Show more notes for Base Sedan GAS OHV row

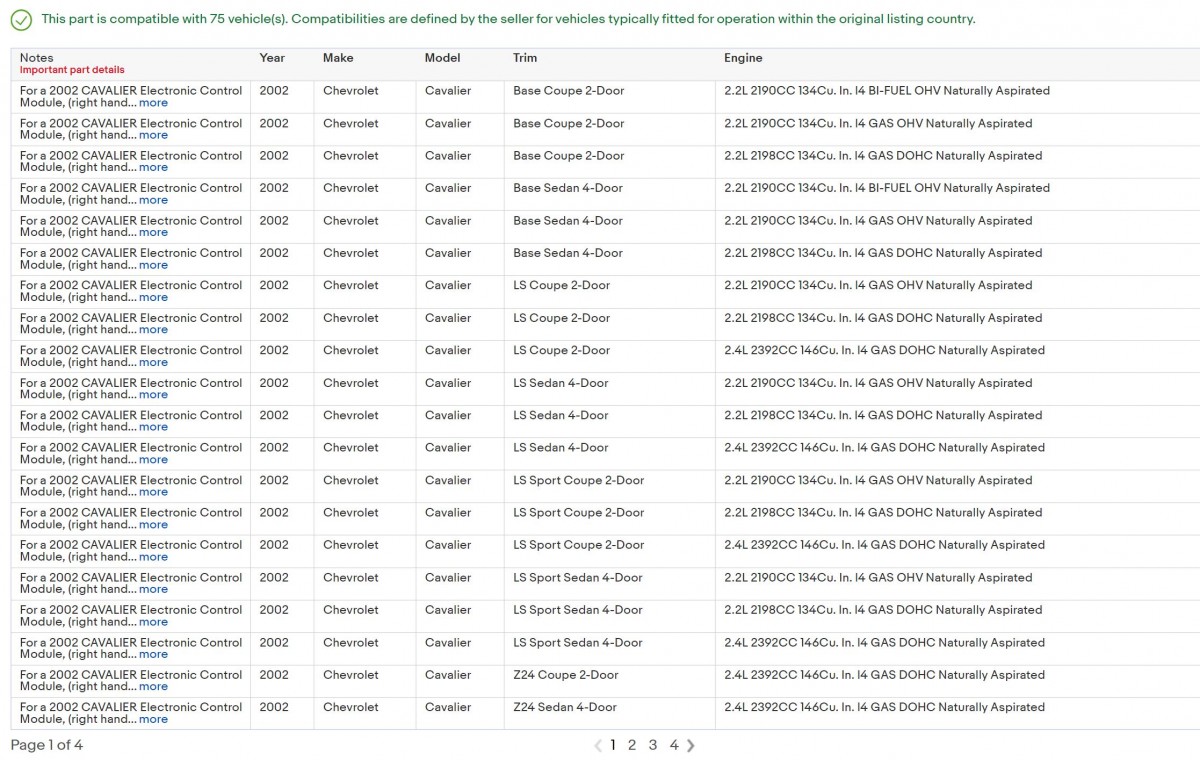[153, 232]
